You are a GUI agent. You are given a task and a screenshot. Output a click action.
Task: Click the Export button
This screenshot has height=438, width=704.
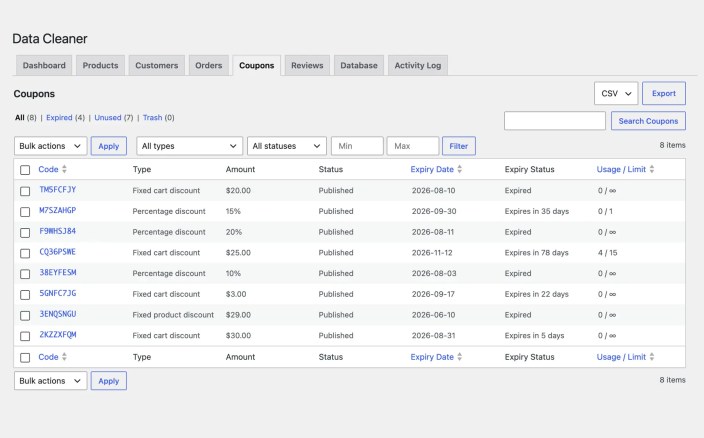coord(664,93)
